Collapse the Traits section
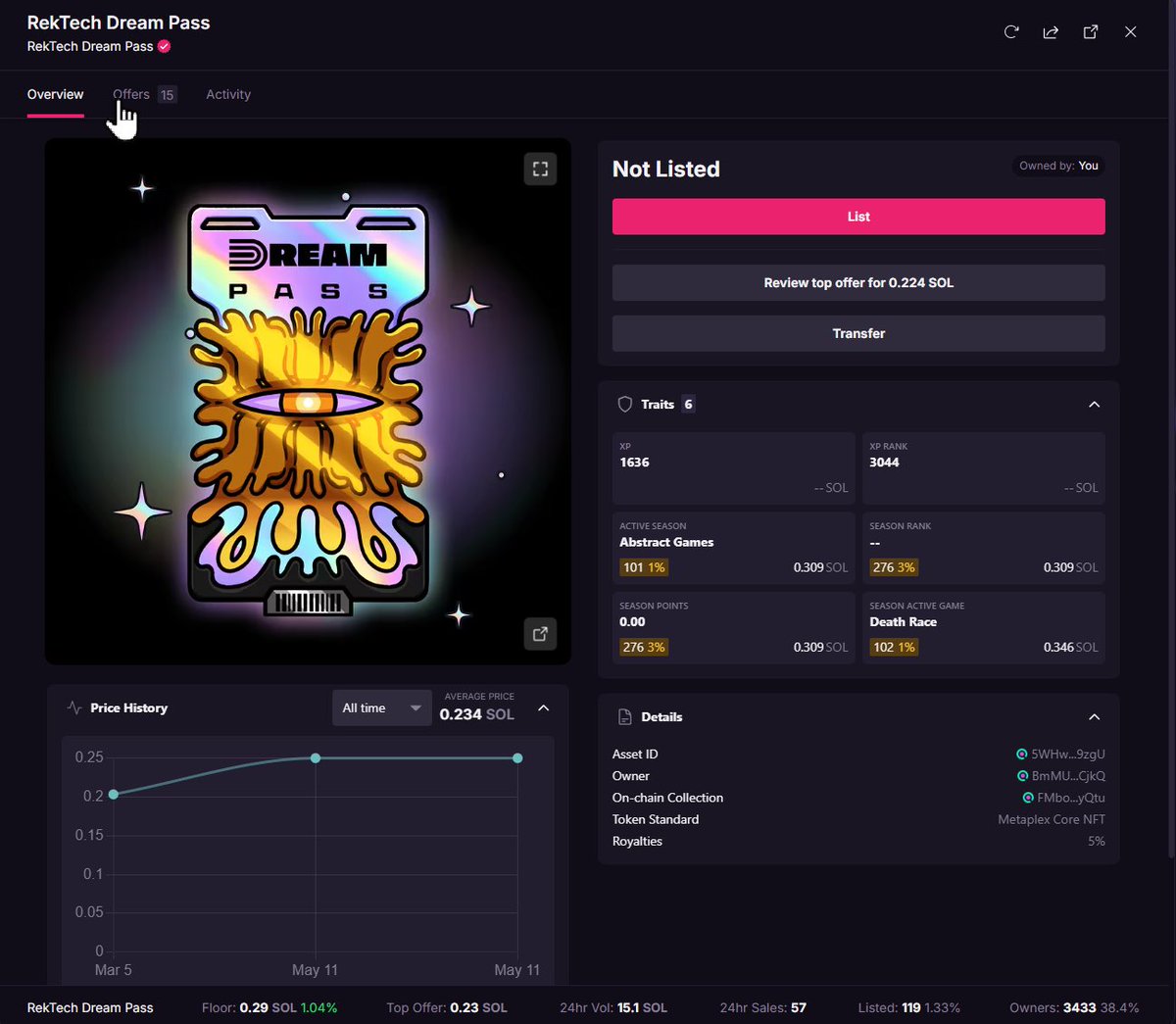 [1094, 404]
